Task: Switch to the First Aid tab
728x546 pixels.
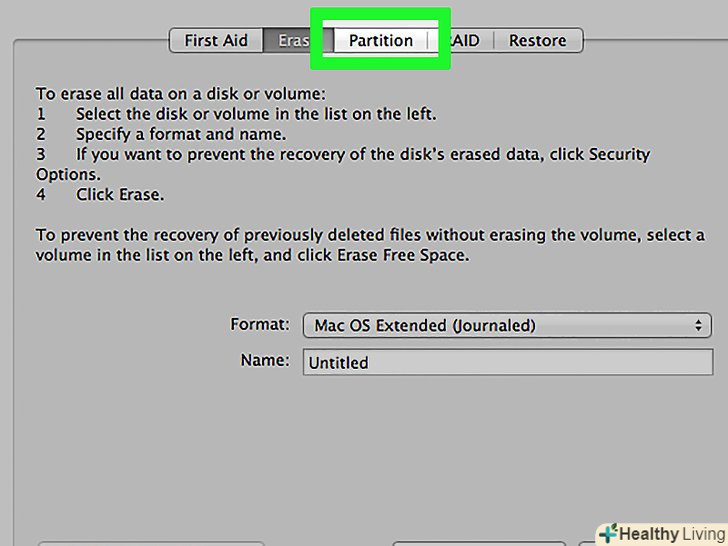Action: (x=215, y=41)
